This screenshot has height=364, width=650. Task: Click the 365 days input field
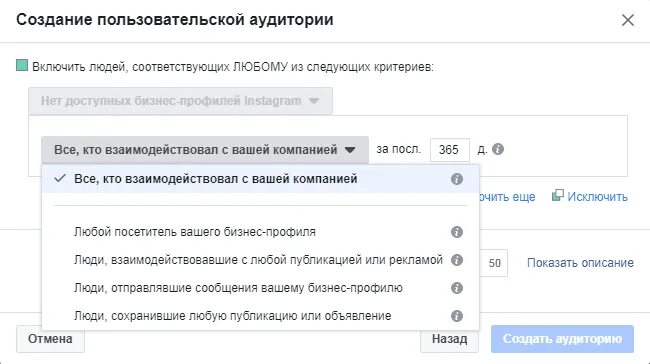450,150
